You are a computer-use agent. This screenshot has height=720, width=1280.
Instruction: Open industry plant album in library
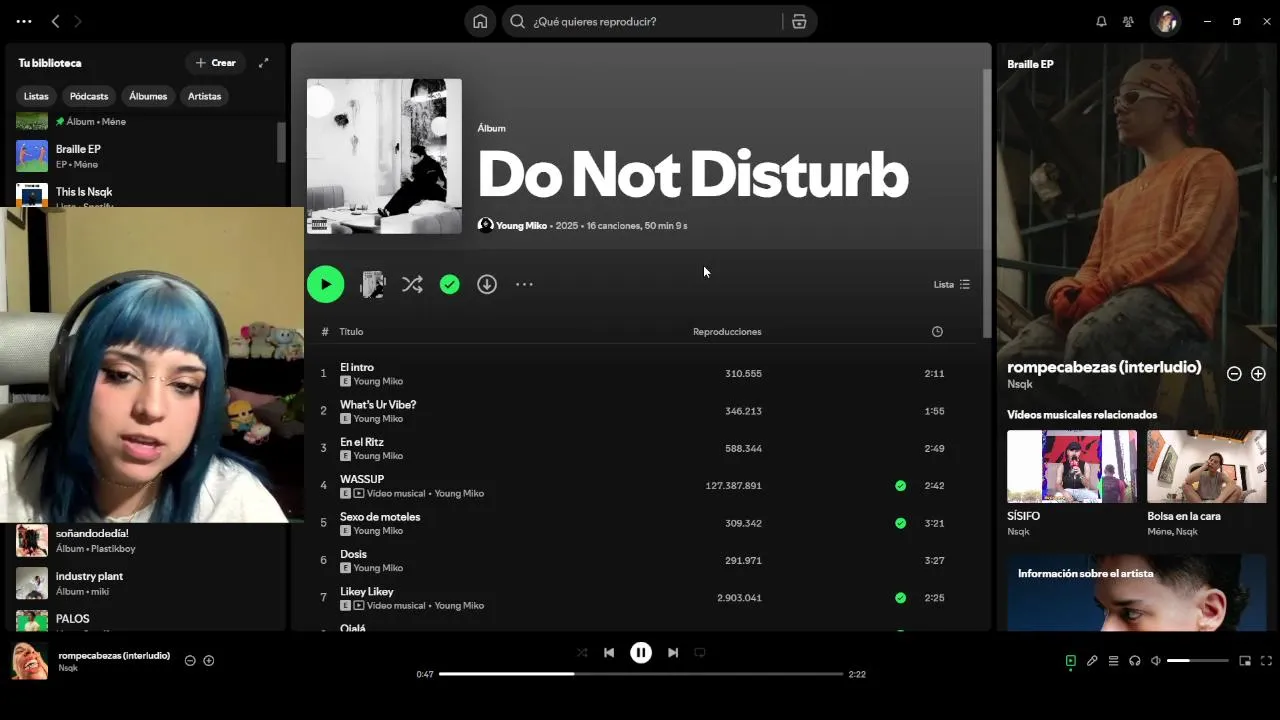coord(145,583)
